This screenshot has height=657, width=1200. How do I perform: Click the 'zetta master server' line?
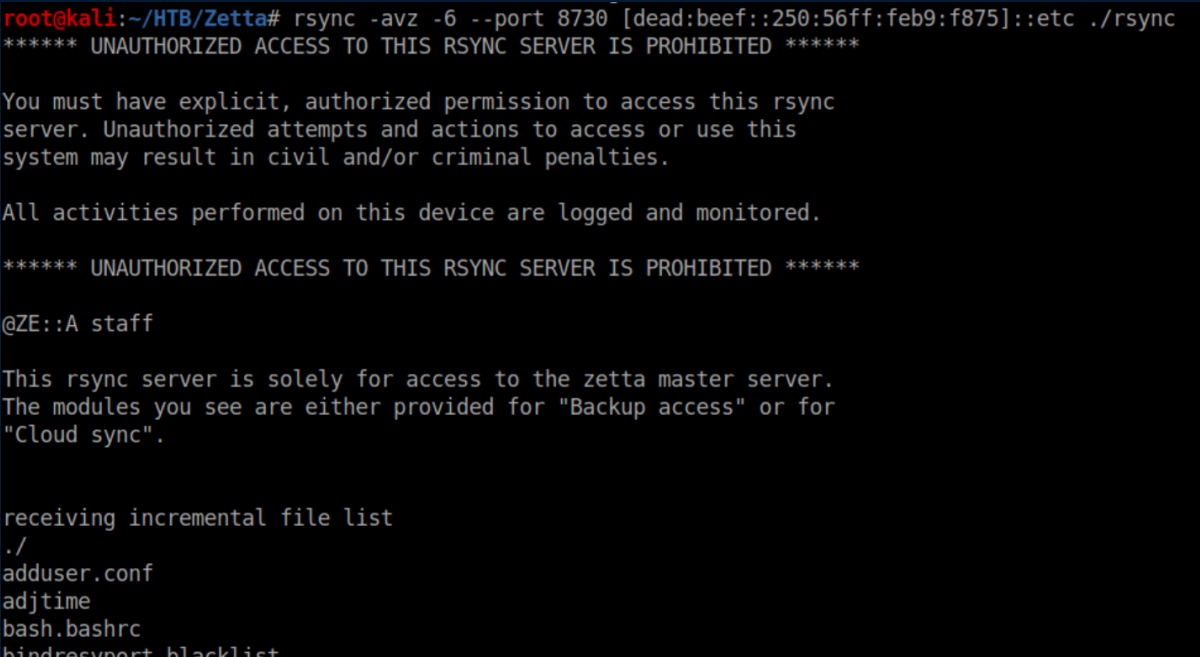pyautogui.click(x=418, y=380)
